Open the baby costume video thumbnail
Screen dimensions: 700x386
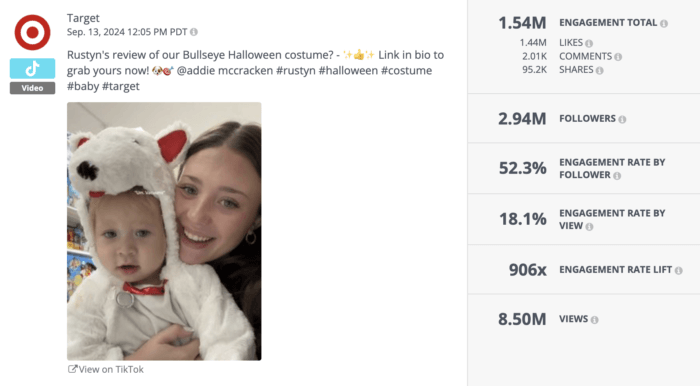click(x=164, y=231)
